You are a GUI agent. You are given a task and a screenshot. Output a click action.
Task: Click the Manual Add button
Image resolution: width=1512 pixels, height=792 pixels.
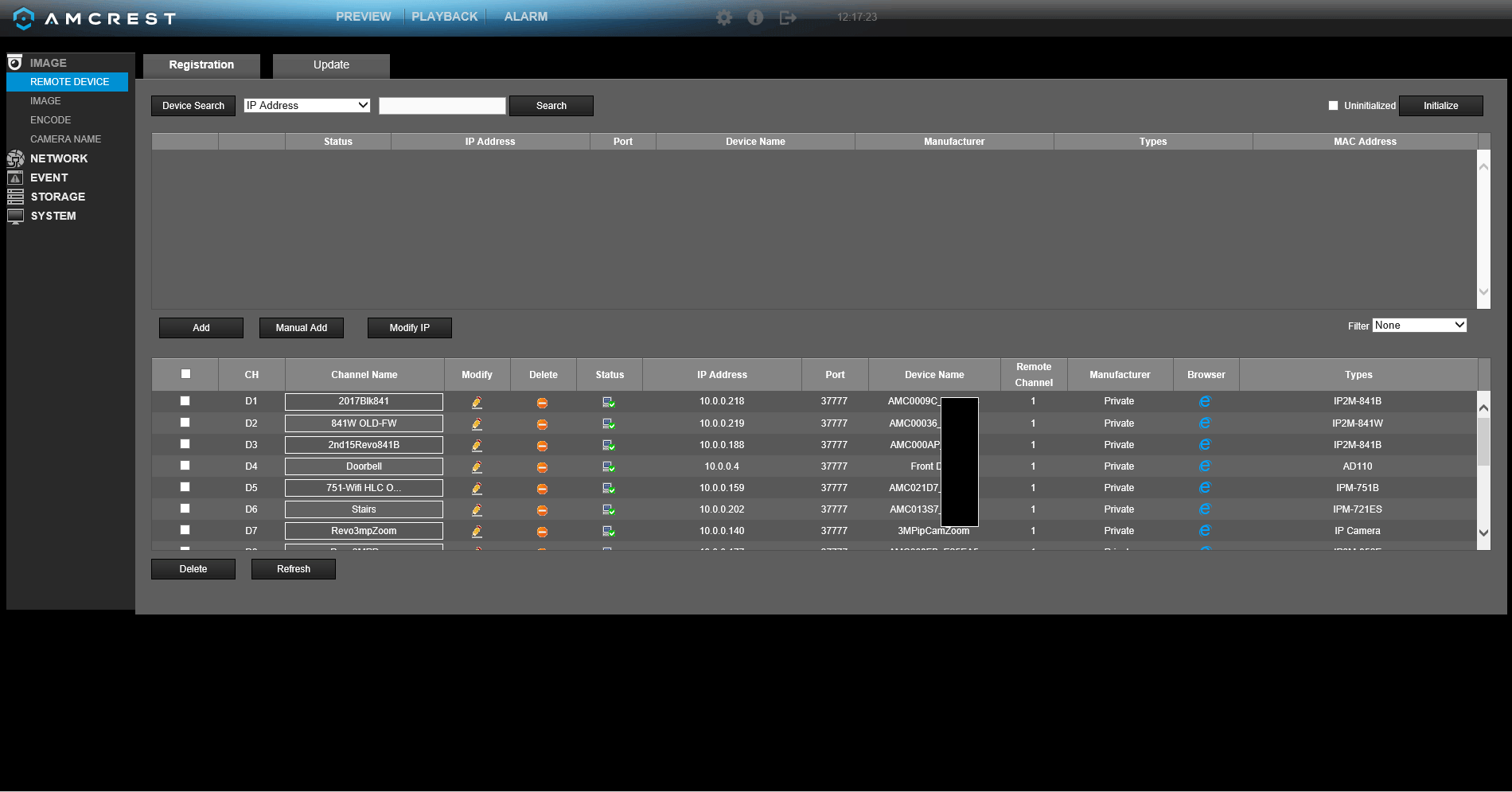302,328
